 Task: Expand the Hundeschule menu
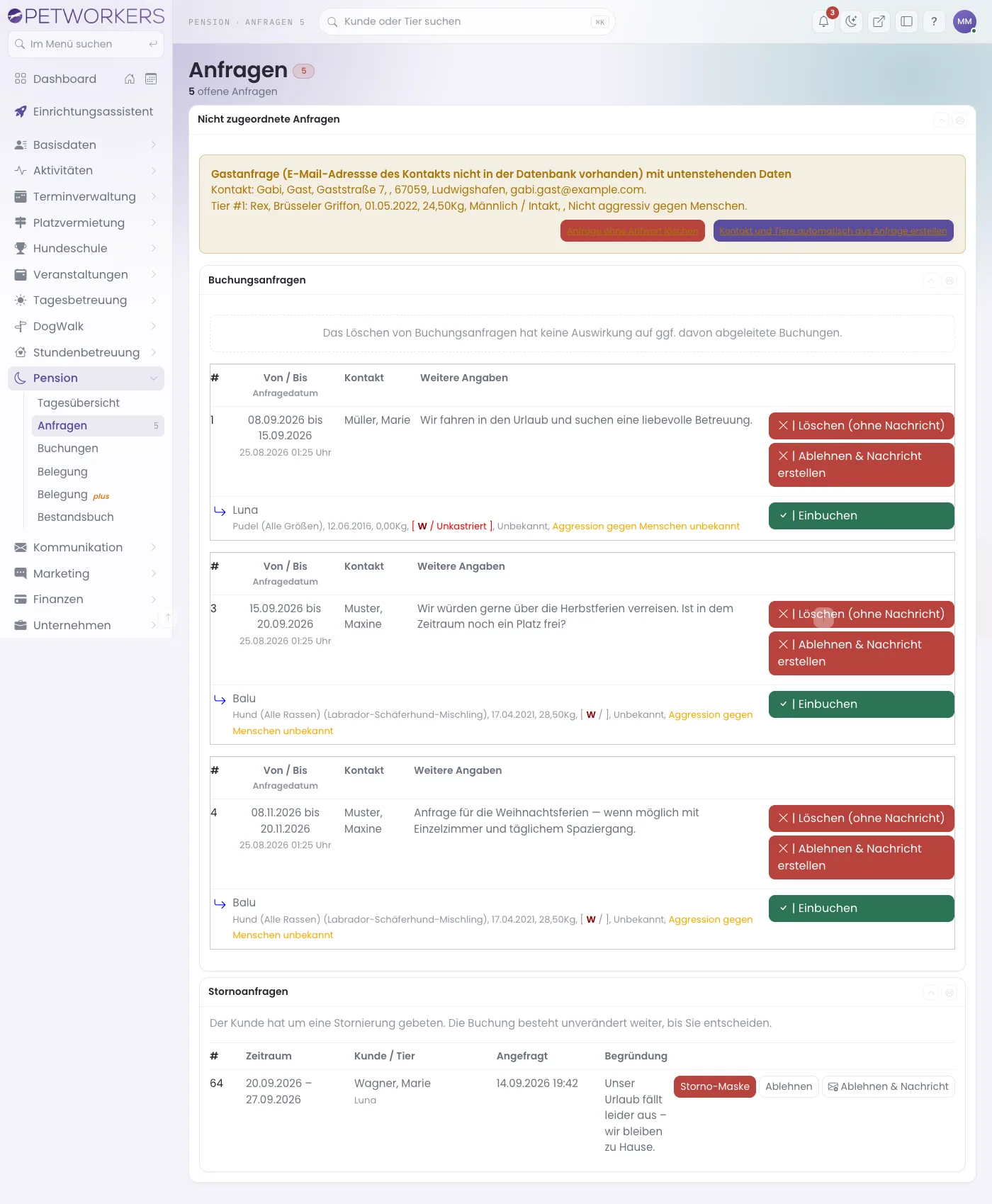pos(86,248)
